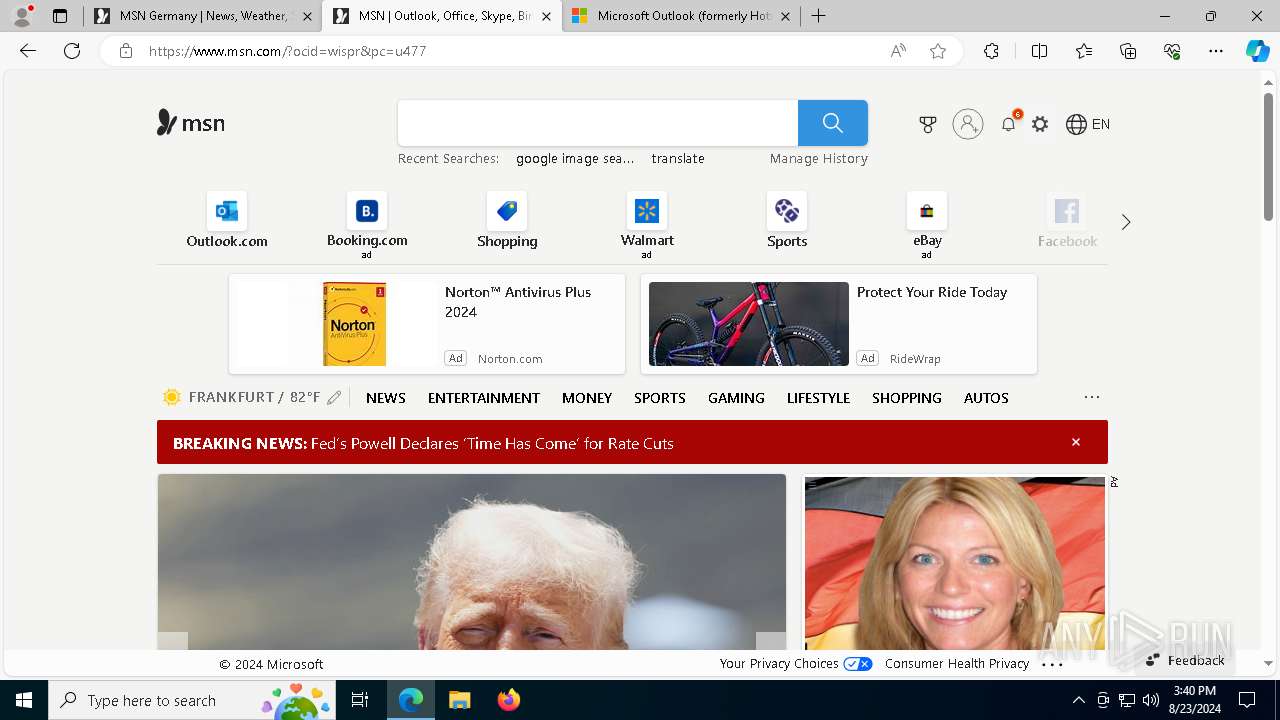This screenshot has width=1280, height=720.
Task: Expand more categories ellipsis
Action: (1092, 397)
